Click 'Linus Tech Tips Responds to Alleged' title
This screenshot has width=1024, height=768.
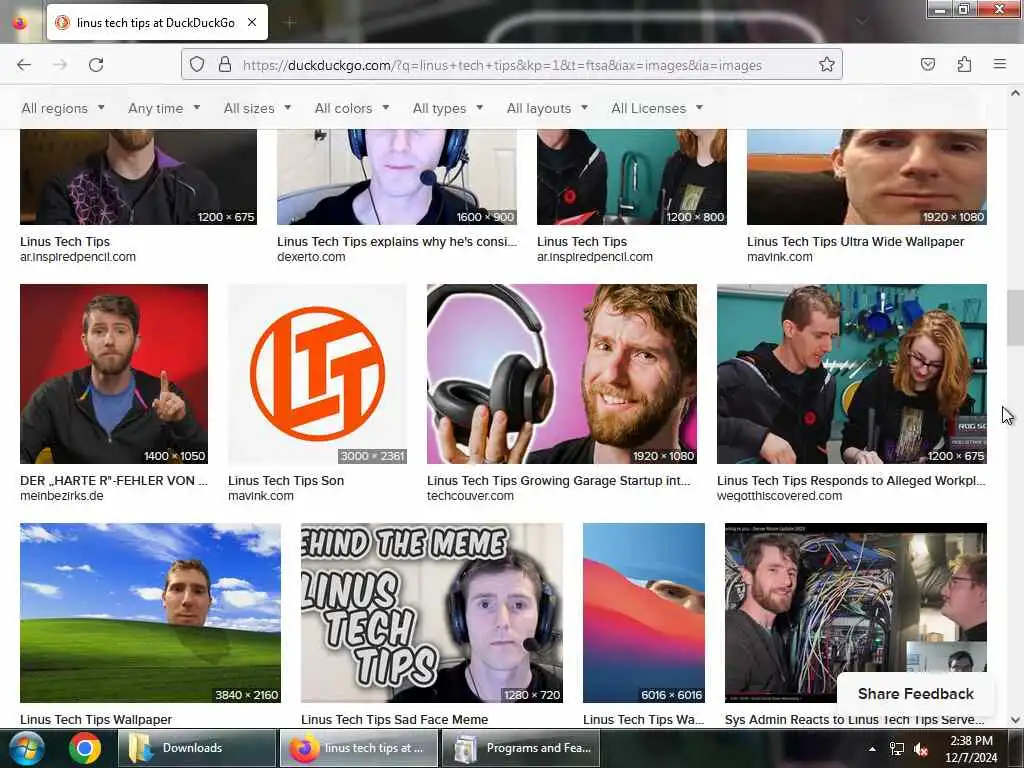coord(851,481)
